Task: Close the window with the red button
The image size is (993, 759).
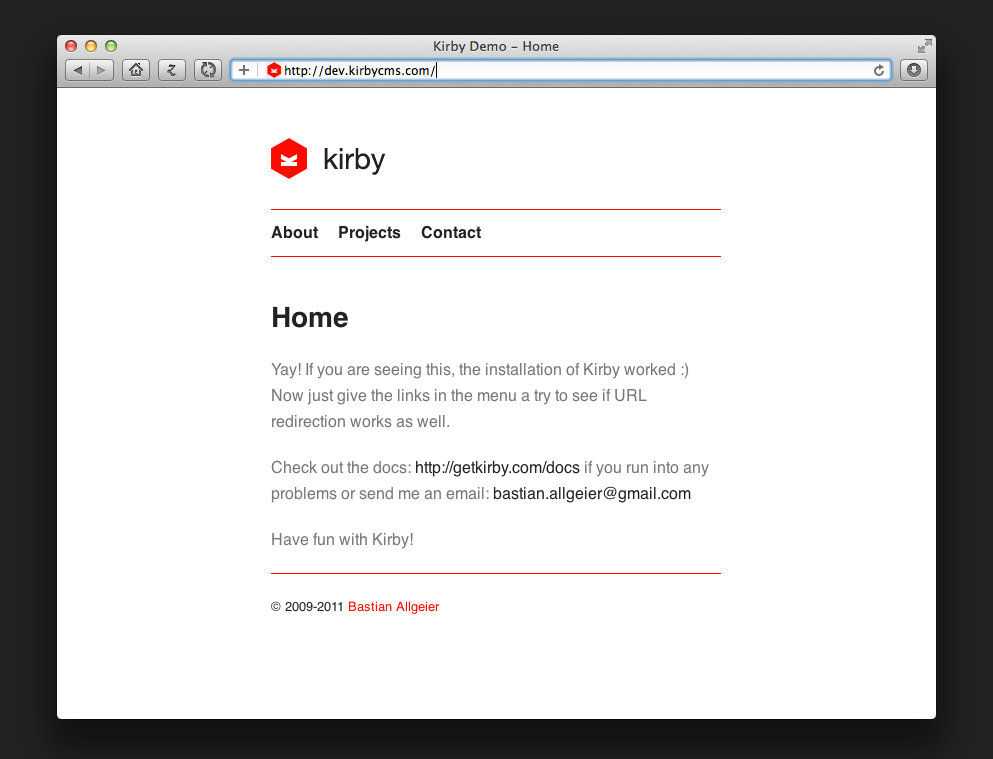Action: [71, 46]
